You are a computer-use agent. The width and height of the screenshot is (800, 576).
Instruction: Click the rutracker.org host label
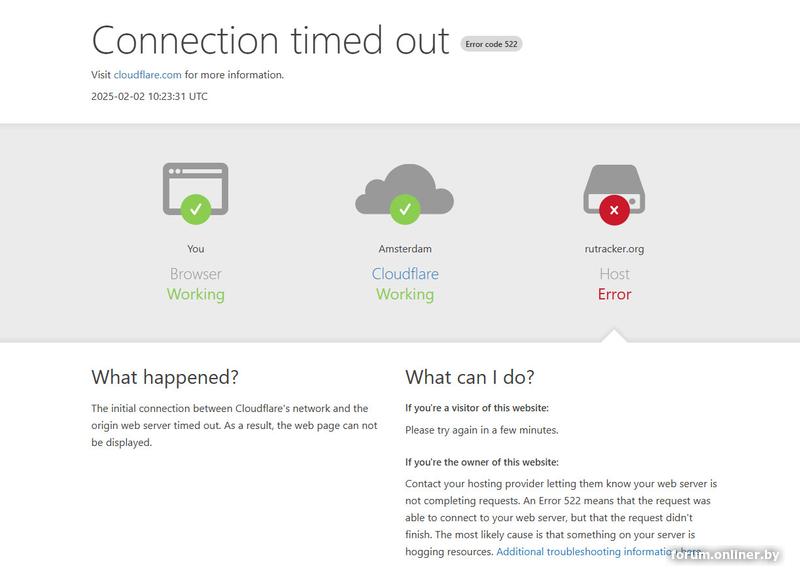click(614, 249)
